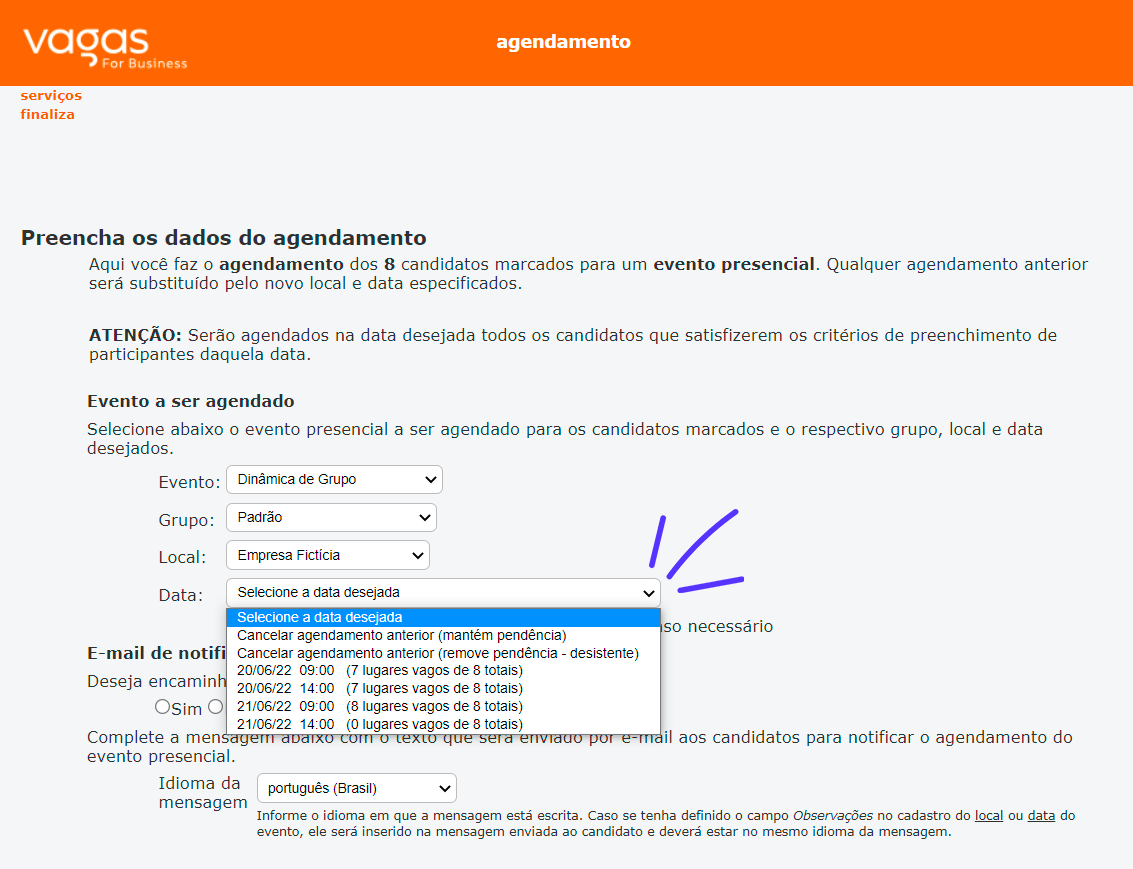The image size is (1133, 869).
Task: Open the Evento dropdown showing Dinâmica de Grupo
Action: coord(334,480)
